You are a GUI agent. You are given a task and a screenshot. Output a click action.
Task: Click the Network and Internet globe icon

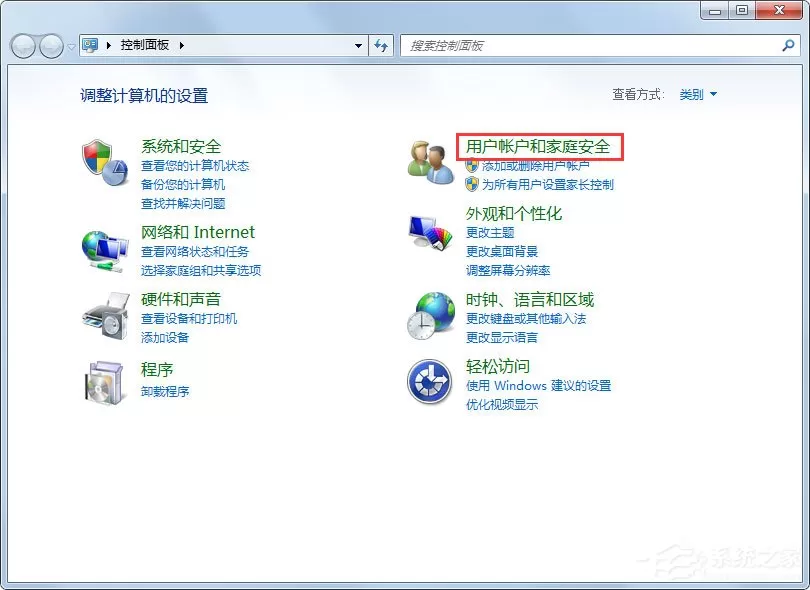pos(105,251)
